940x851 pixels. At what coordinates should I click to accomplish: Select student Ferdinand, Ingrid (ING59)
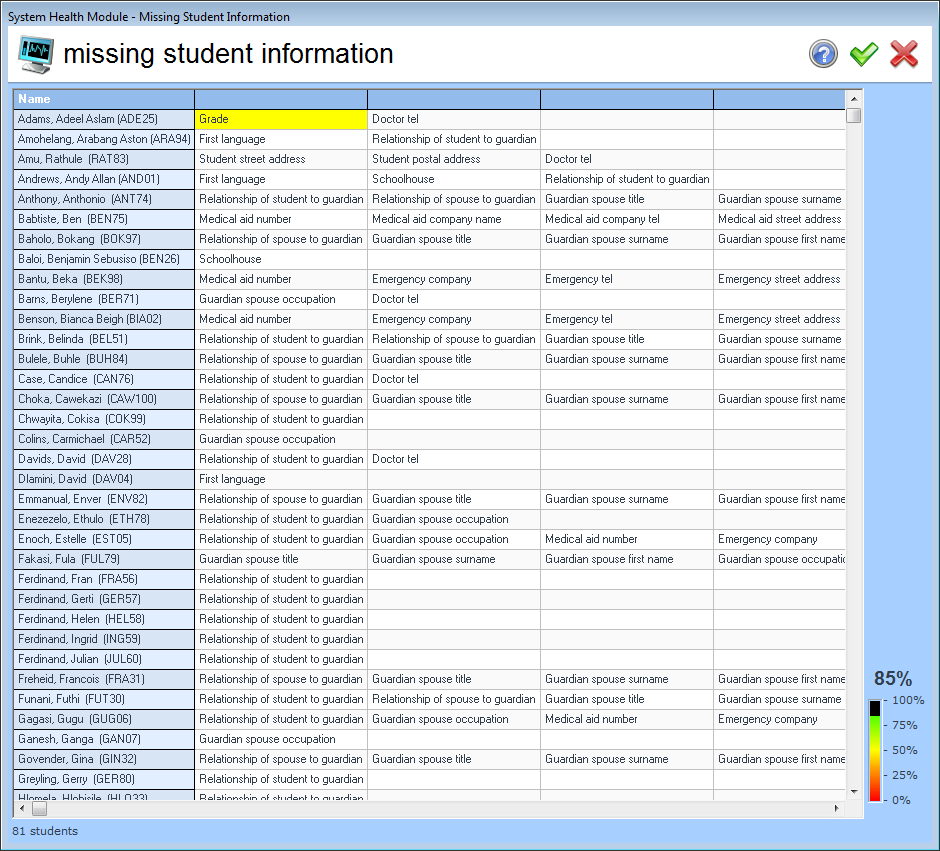[104, 639]
